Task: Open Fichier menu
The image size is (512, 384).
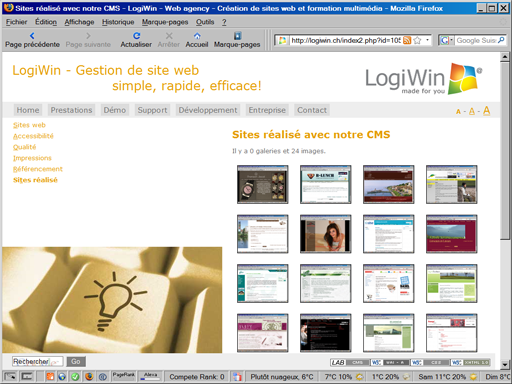Action: click(x=16, y=22)
